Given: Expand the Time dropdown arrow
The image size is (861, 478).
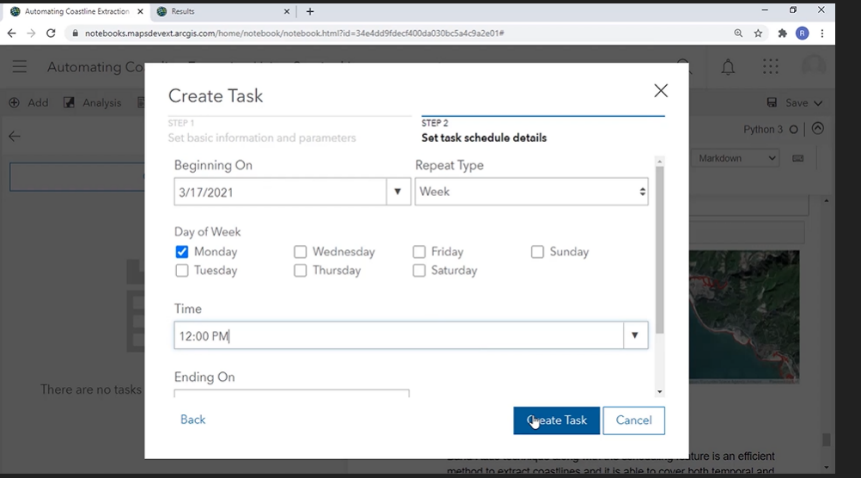Looking at the screenshot, I should point(635,336).
